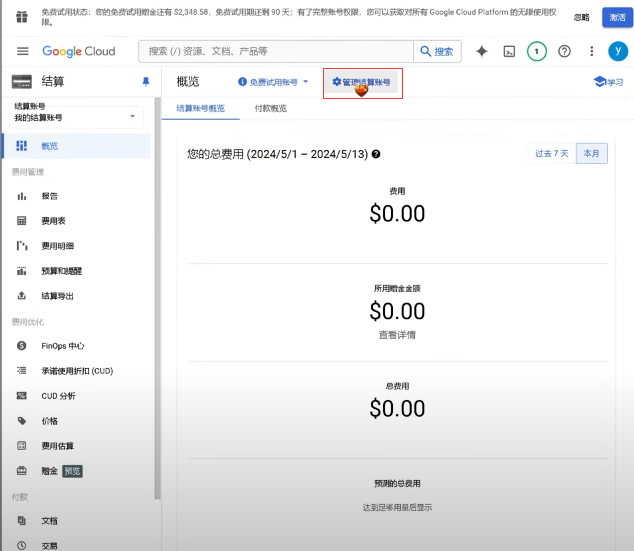Image resolution: width=634 pixels, height=551 pixels.
Task: Switch to the 结算账号概览 tab
Action: pos(201,108)
